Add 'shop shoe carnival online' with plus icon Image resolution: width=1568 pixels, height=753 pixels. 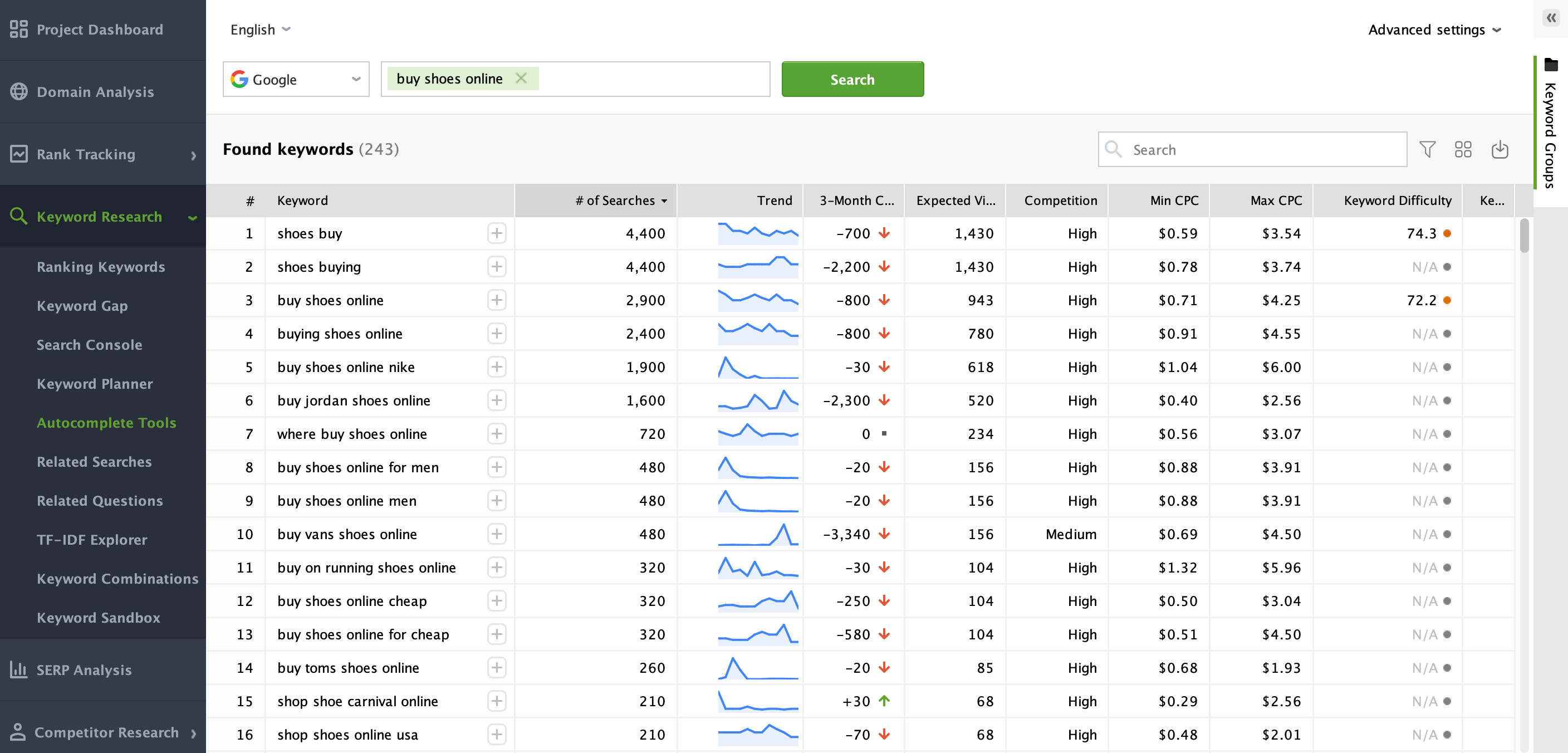tap(497, 701)
